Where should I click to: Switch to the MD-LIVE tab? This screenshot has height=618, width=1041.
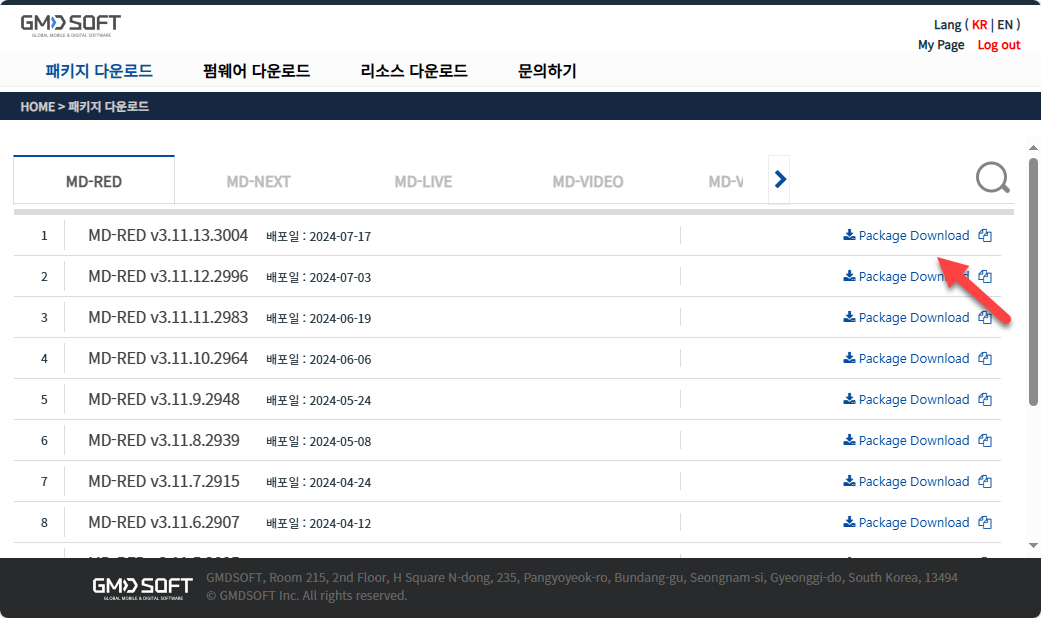point(423,181)
